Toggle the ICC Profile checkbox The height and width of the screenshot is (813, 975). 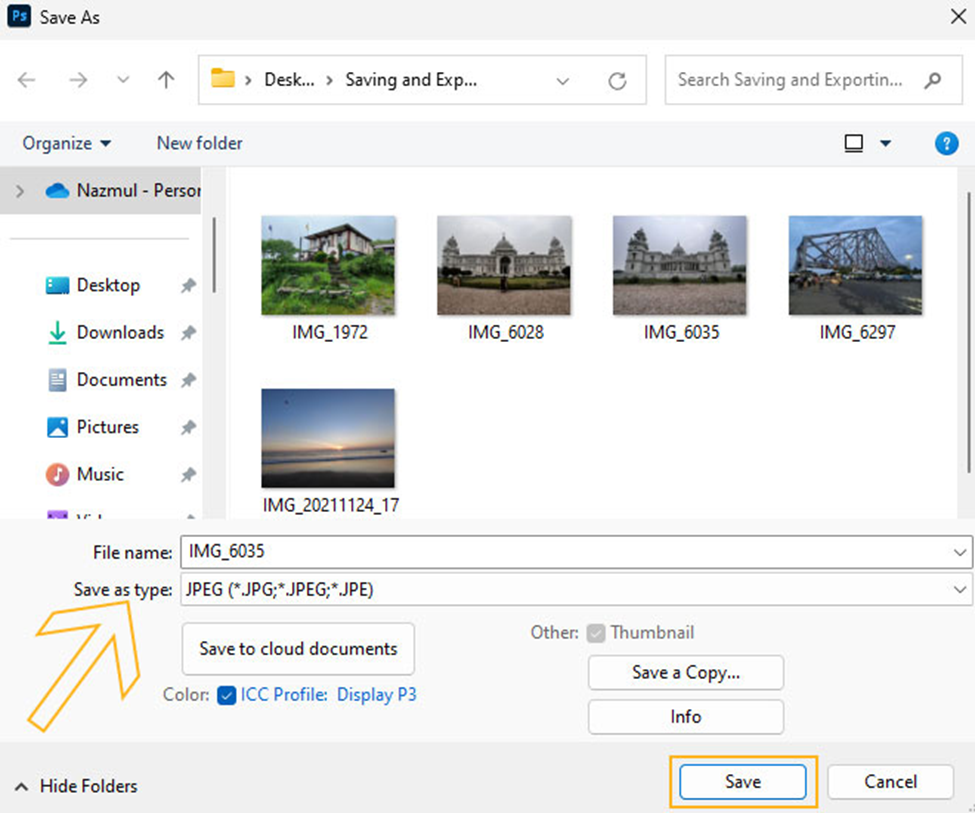pos(226,694)
